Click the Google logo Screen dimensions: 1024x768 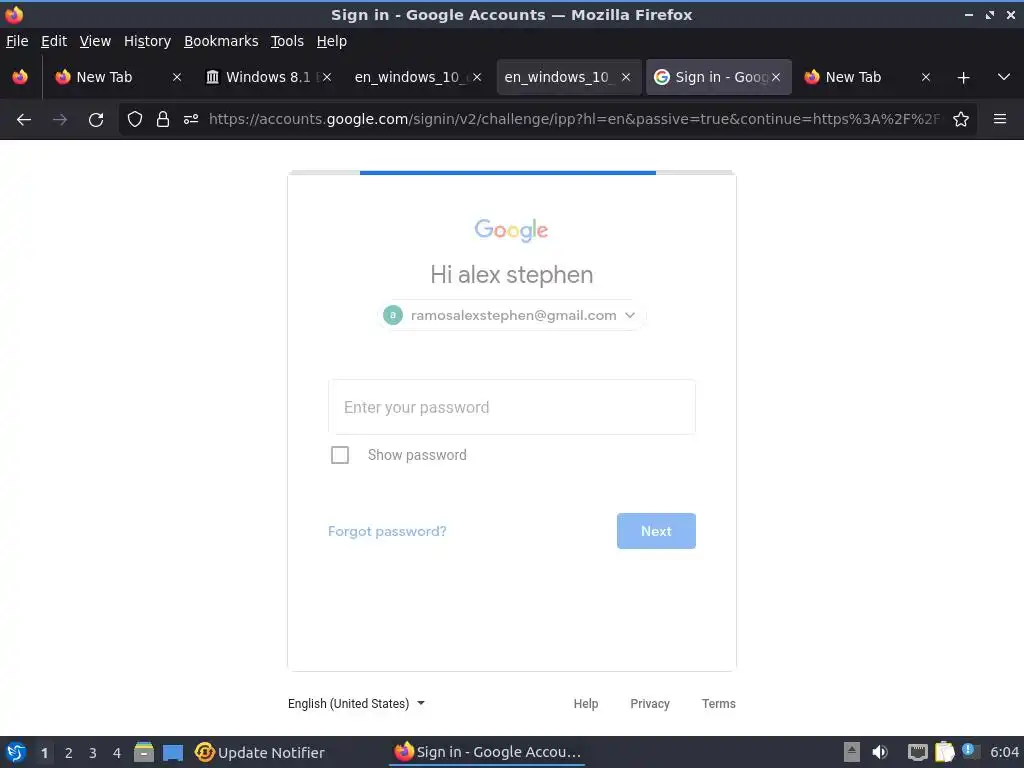[x=511, y=230]
